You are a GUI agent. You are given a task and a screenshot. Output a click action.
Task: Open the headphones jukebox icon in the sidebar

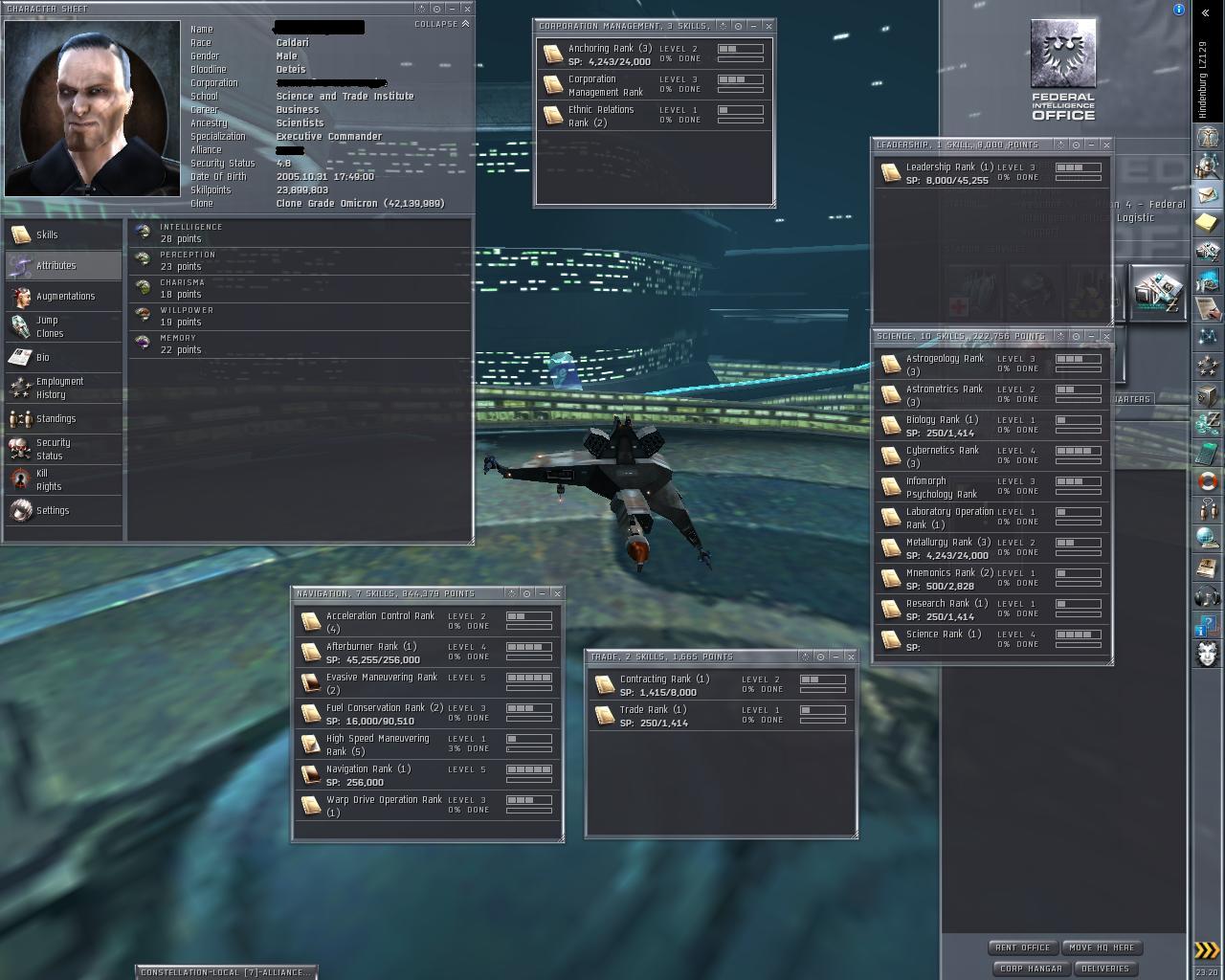pos(1208,596)
